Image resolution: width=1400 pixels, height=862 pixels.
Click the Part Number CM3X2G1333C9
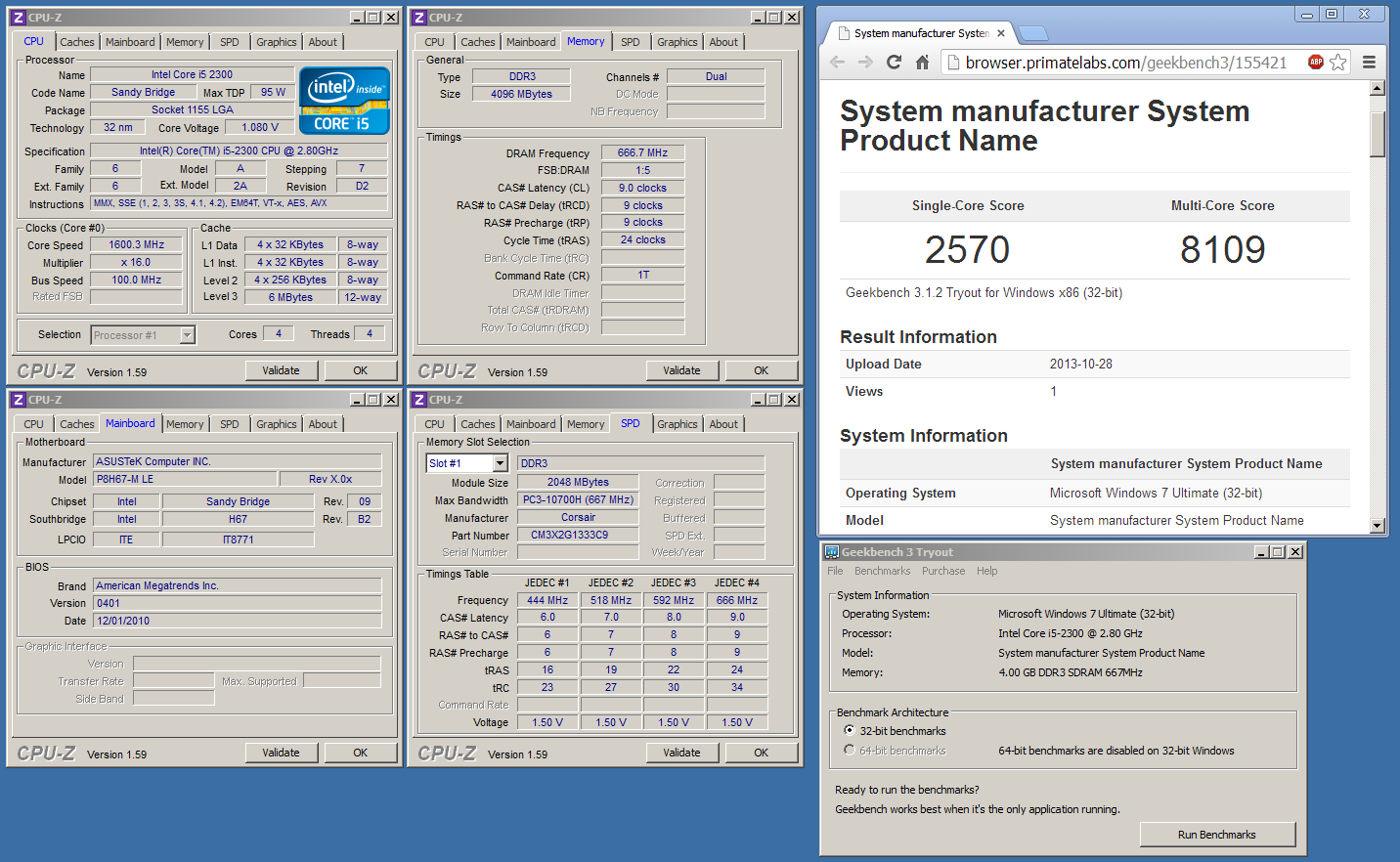[578, 535]
